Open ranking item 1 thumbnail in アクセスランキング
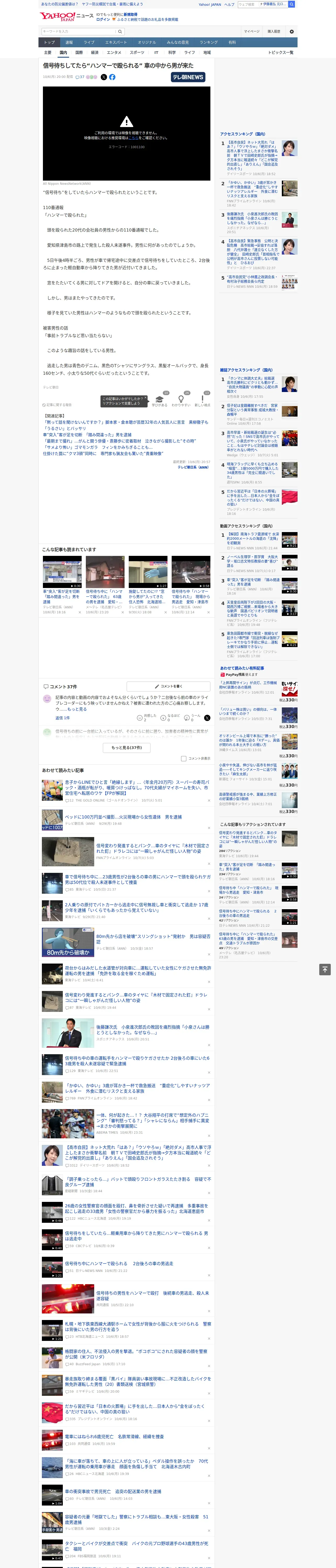Viewport: 336px width, 1568px height. (290, 148)
